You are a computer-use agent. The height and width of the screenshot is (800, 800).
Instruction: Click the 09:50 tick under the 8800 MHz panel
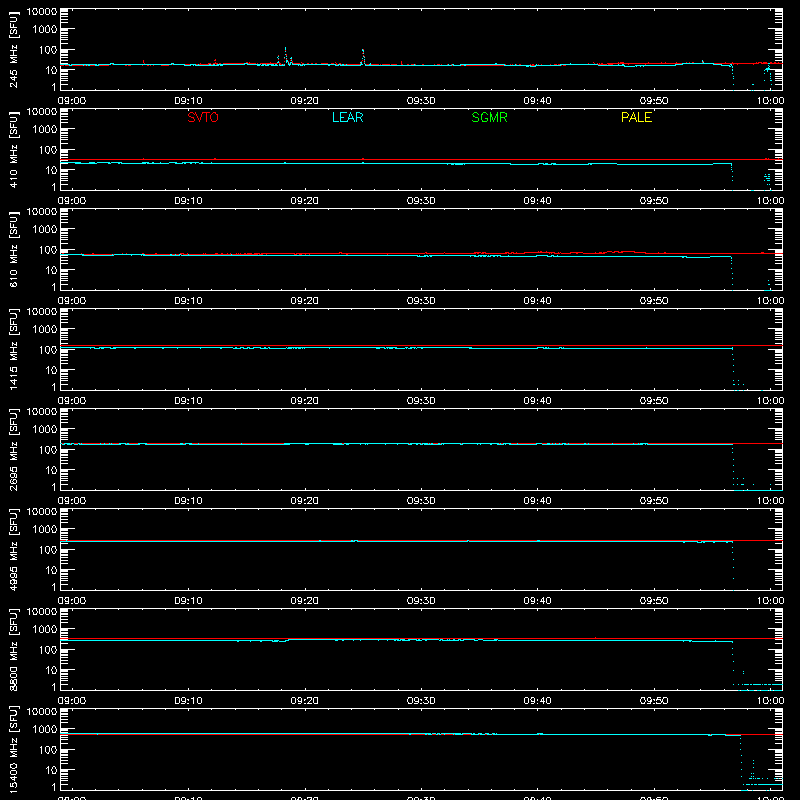(654, 701)
